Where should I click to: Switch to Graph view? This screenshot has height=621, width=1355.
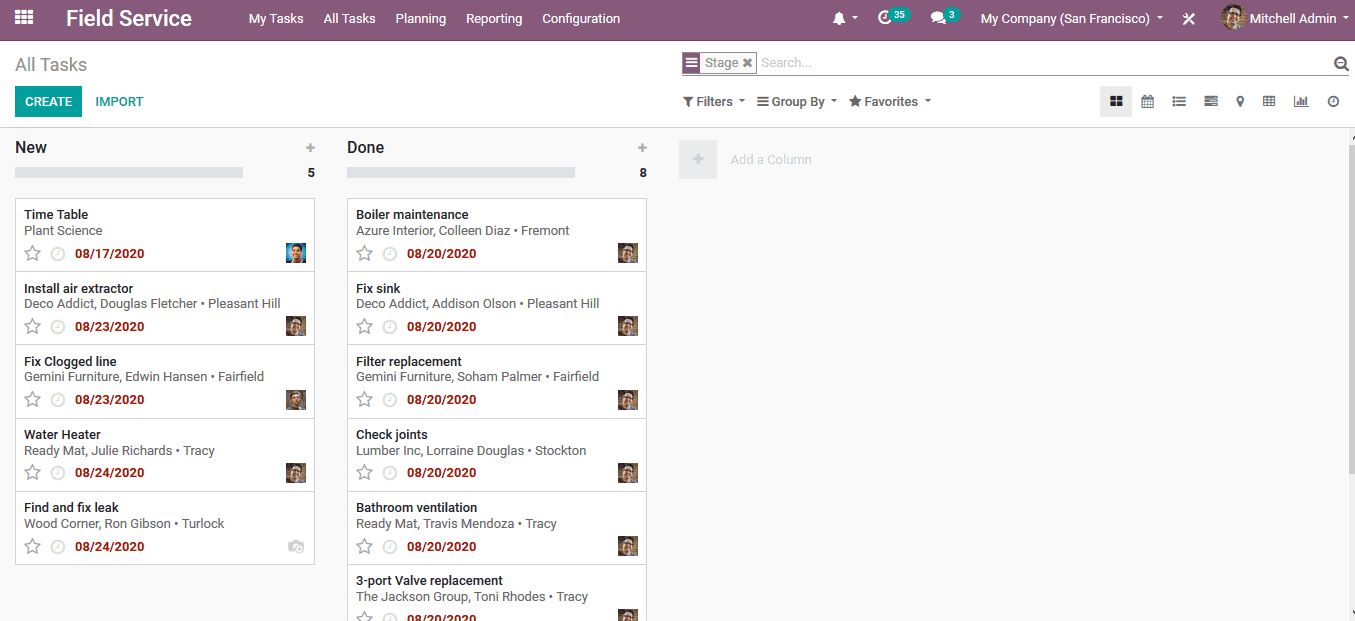click(x=1301, y=101)
